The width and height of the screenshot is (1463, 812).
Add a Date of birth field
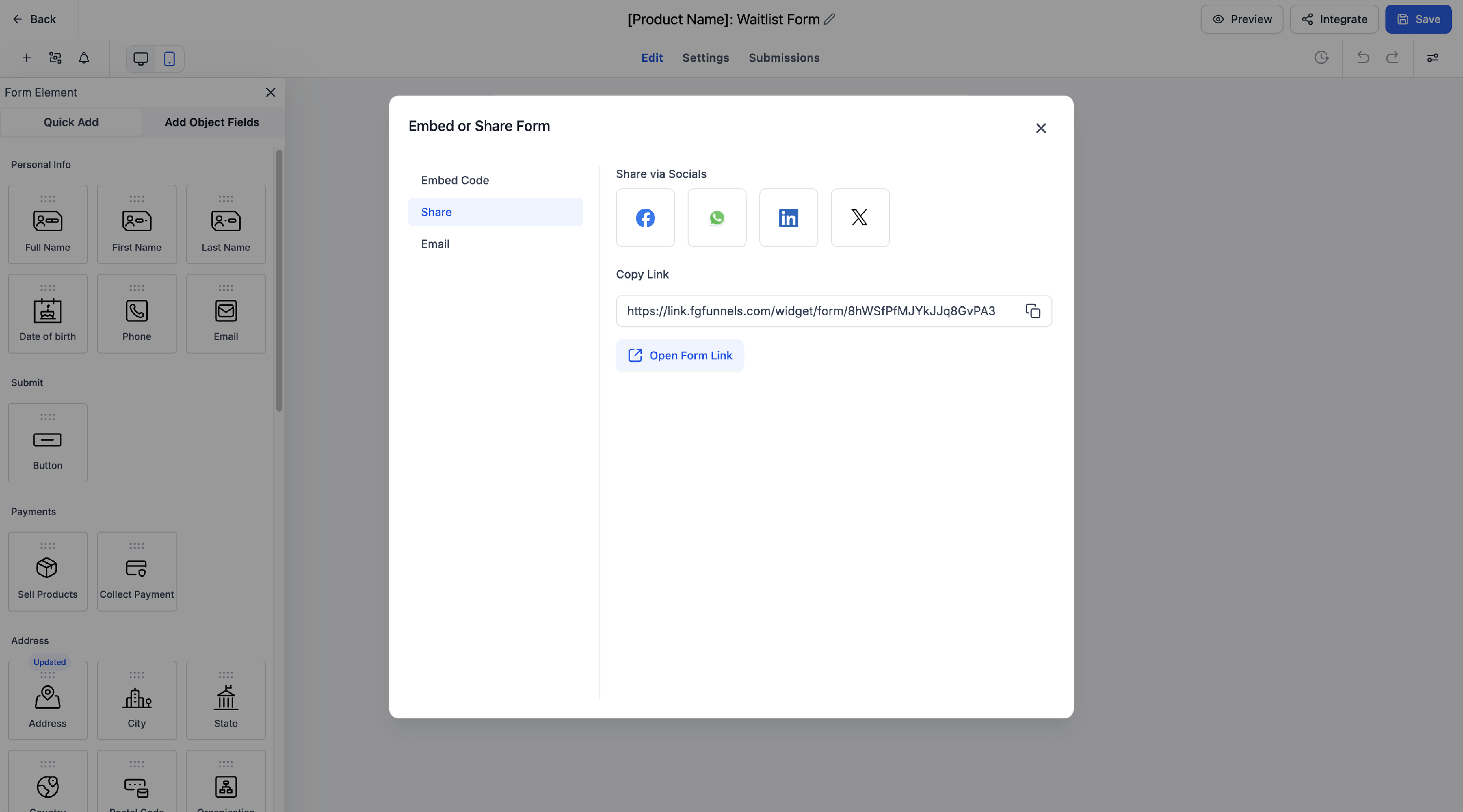(47, 313)
